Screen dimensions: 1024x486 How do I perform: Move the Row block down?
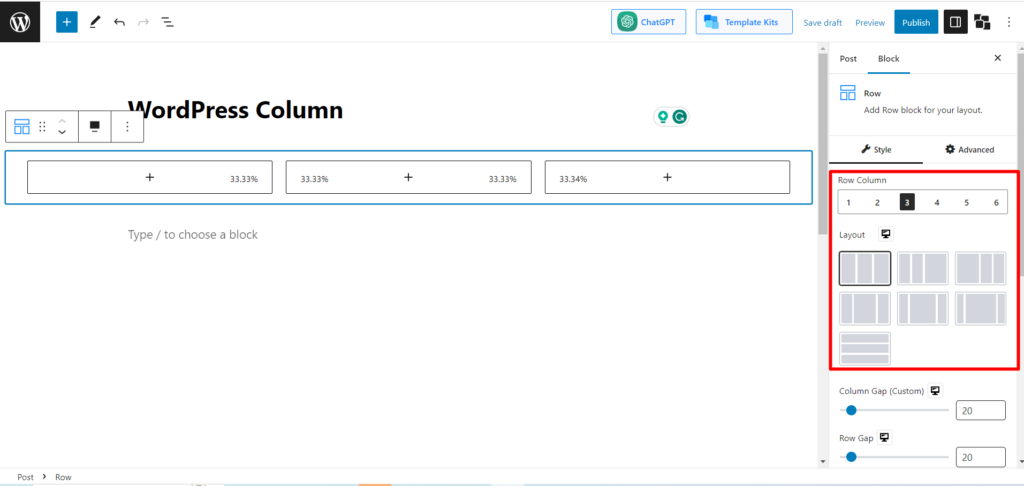(62, 133)
